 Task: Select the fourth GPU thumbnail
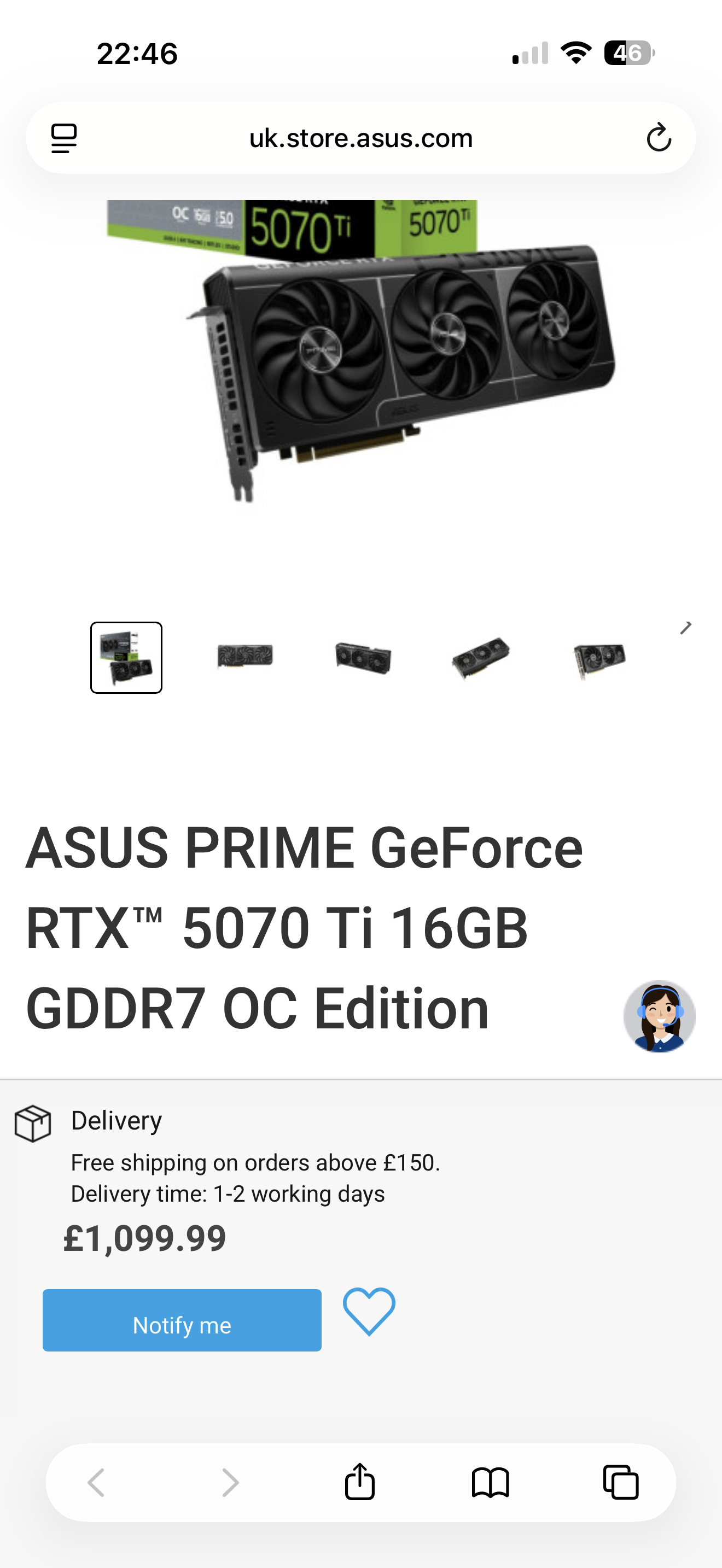[x=481, y=657]
